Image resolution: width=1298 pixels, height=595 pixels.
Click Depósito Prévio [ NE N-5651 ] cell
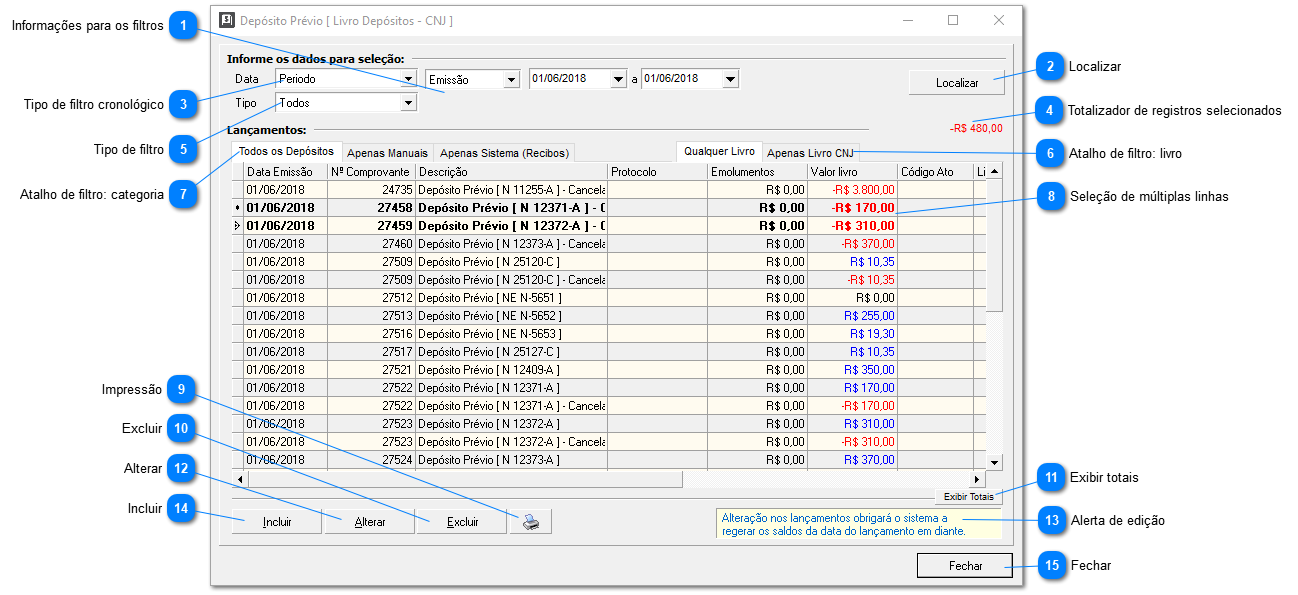[512, 297]
